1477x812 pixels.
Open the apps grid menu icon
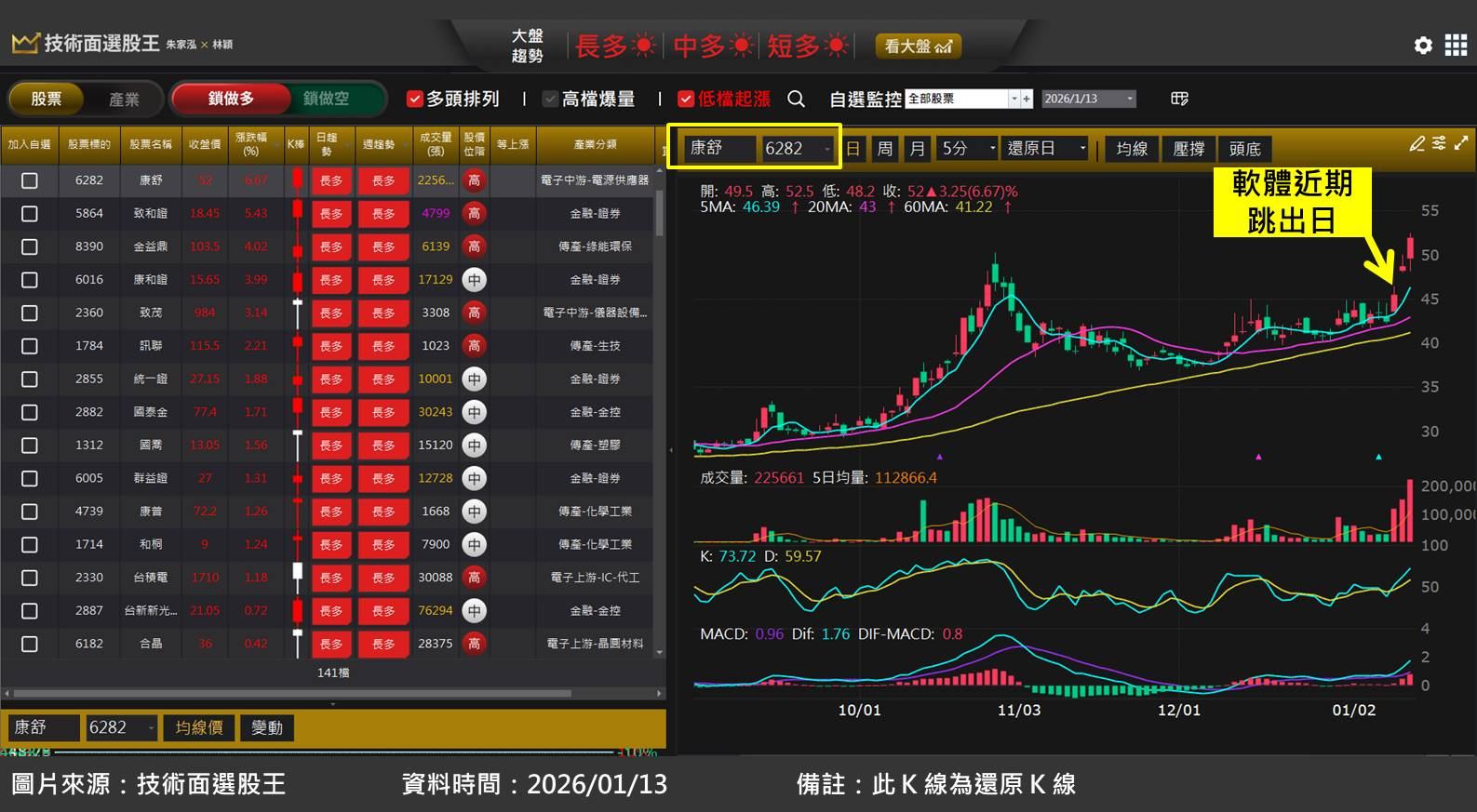[x=1457, y=45]
